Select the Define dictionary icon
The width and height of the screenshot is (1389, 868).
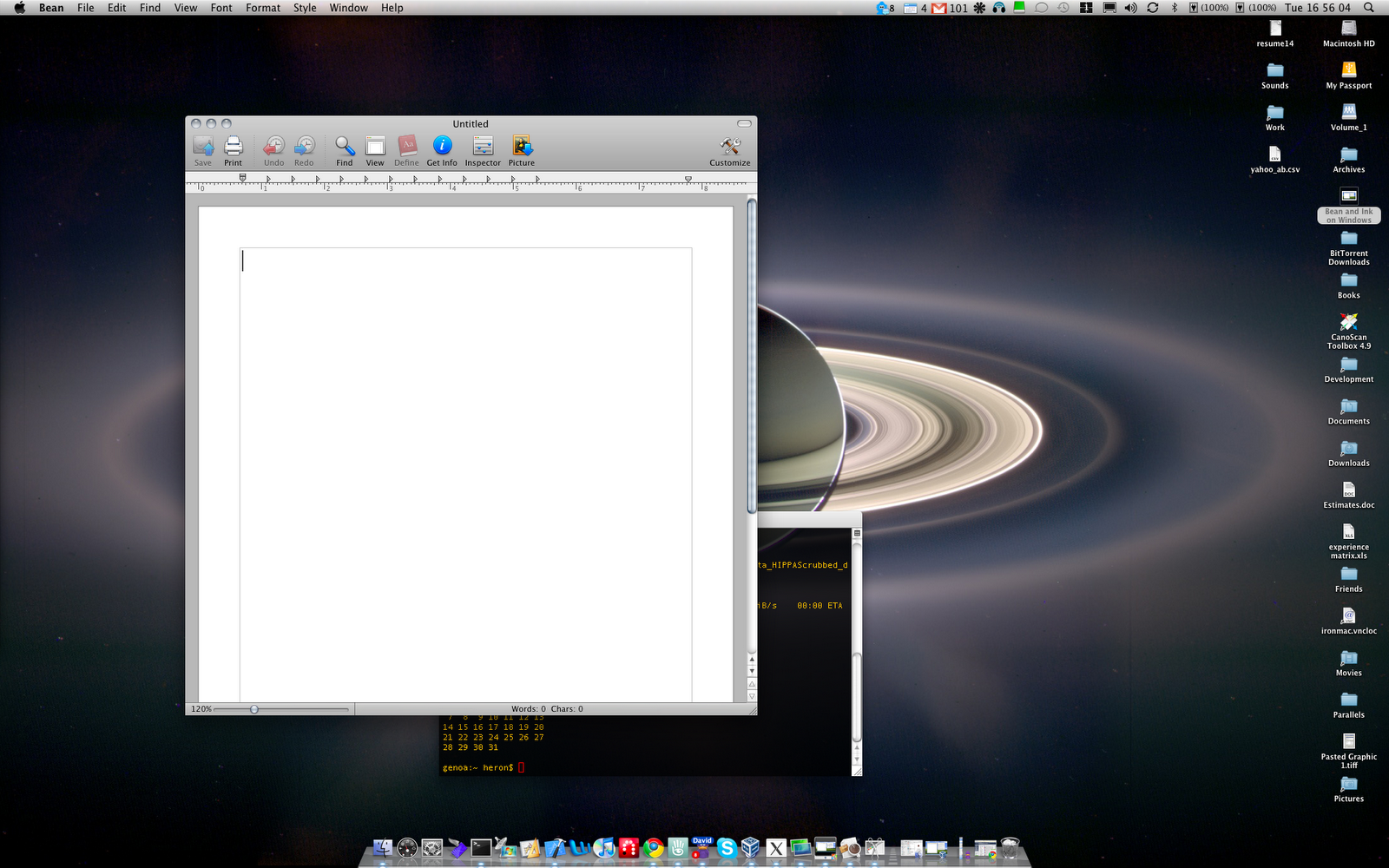405,148
